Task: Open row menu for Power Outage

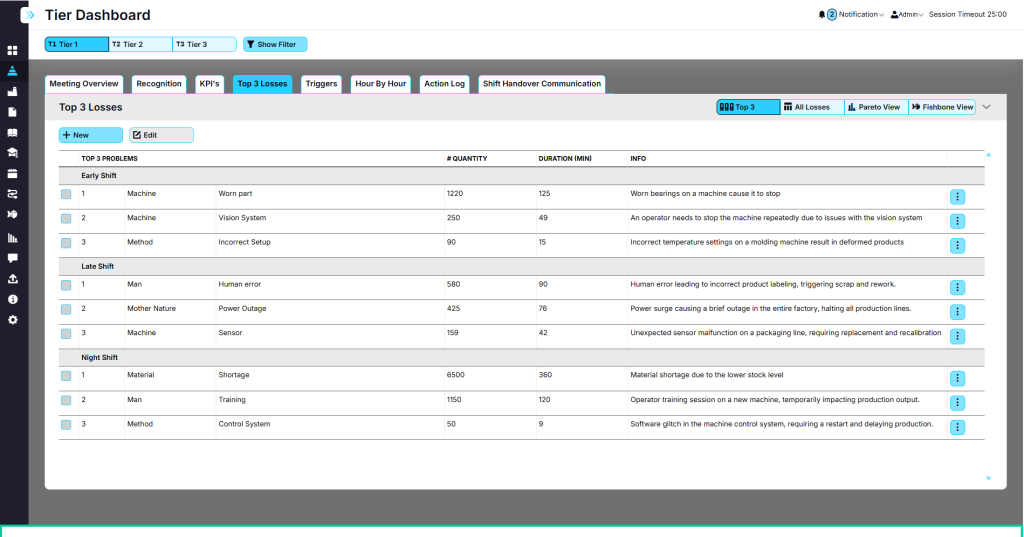Action: 957,312
